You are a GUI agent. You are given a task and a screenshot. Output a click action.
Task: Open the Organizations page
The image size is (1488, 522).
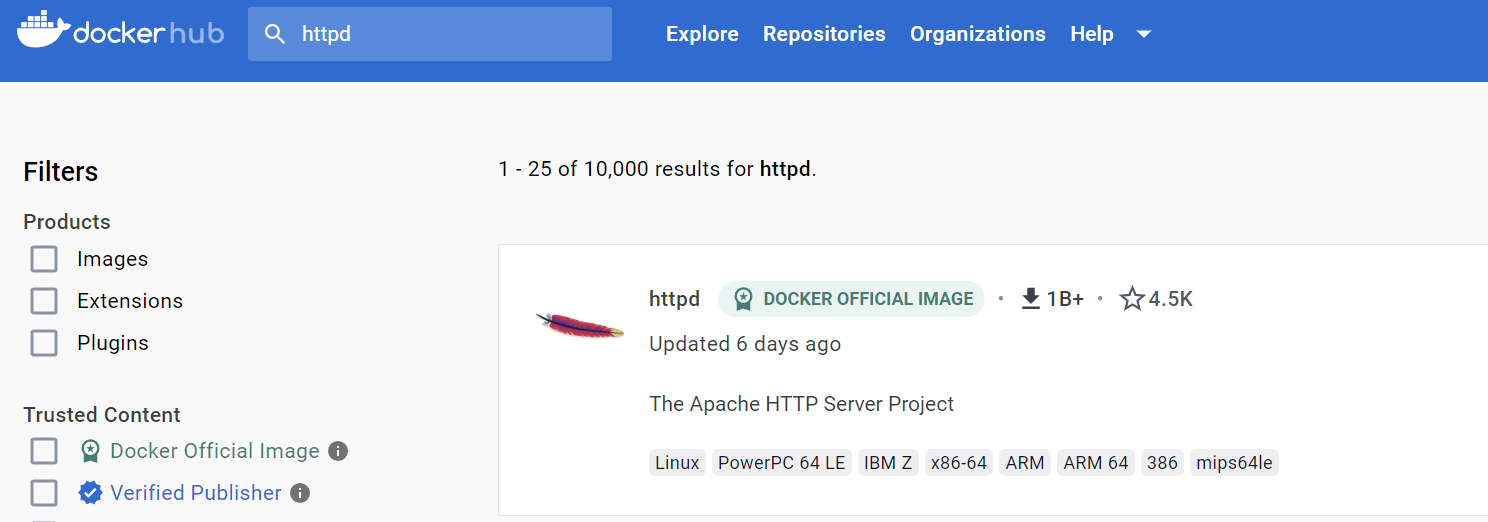pos(978,34)
